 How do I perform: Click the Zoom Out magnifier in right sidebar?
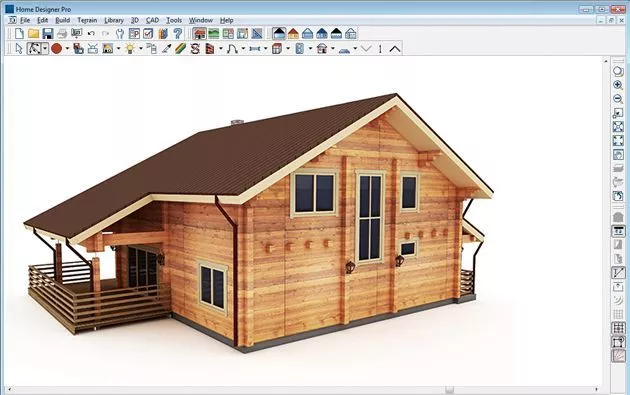click(x=618, y=99)
